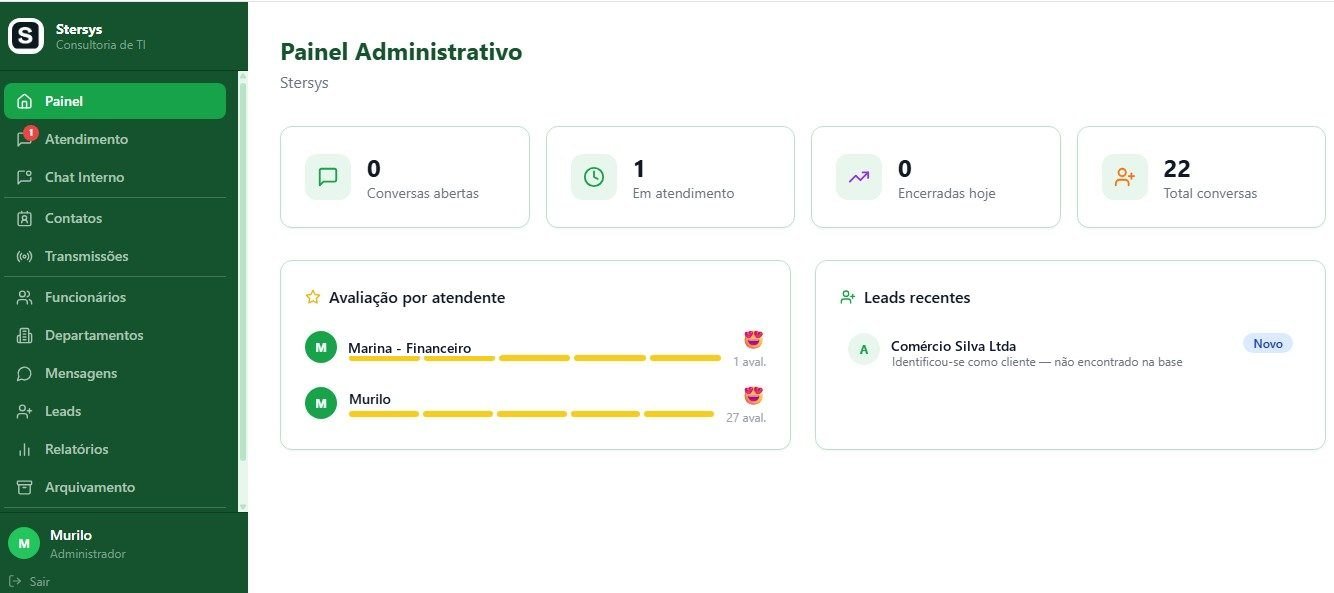Click the Sair logout link
The image size is (1334, 593).
[x=29, y=581]
